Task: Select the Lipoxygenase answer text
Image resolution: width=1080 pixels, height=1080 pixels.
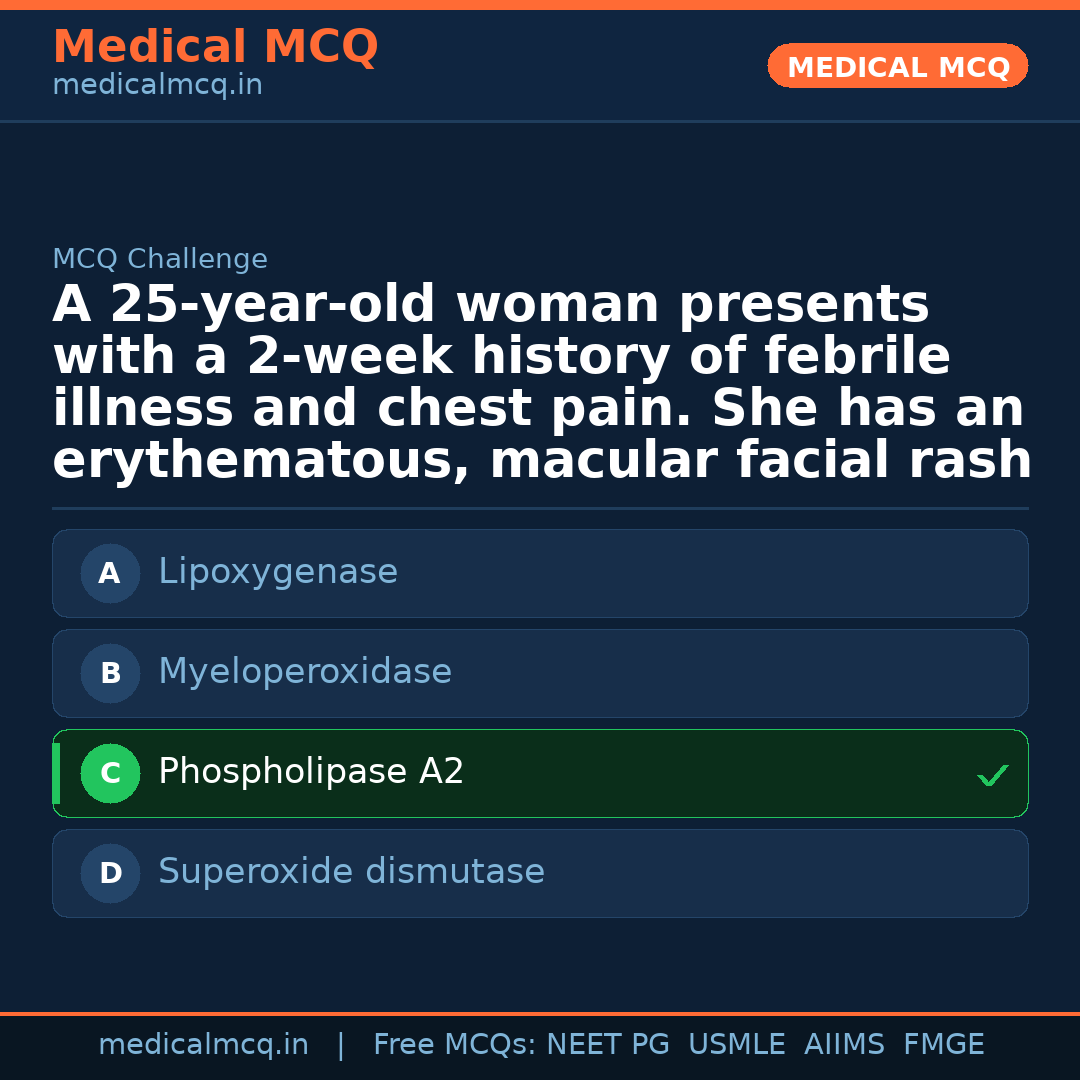Action: pos(278,572)
